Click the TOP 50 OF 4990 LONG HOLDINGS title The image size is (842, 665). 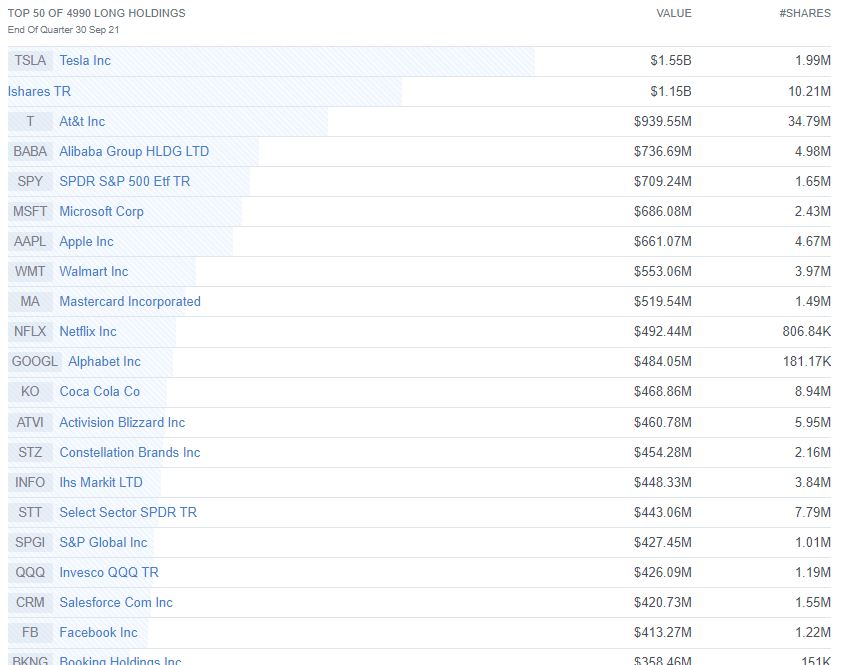[x=96, y=13]
